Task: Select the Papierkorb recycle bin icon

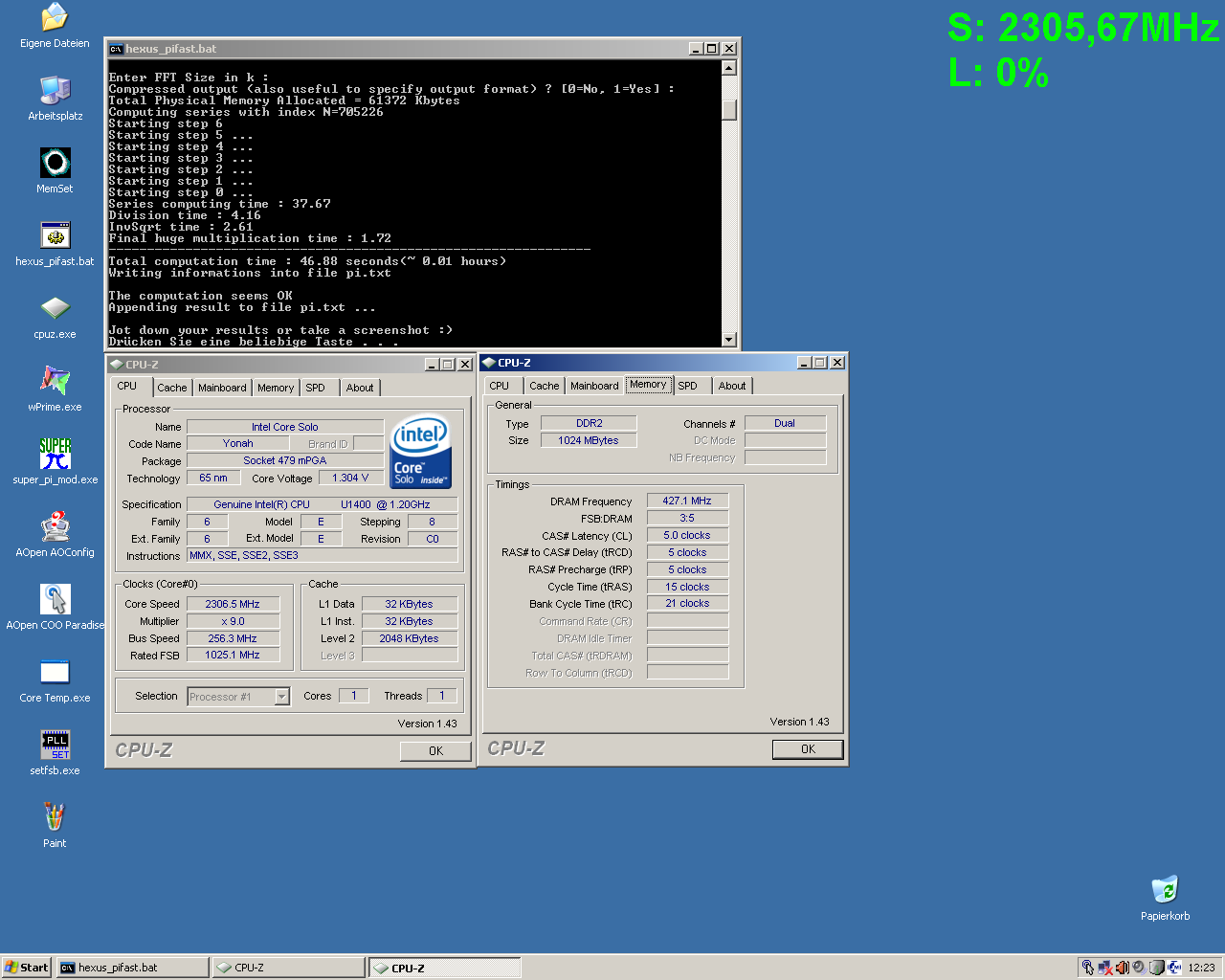Action: [1165, 890]
